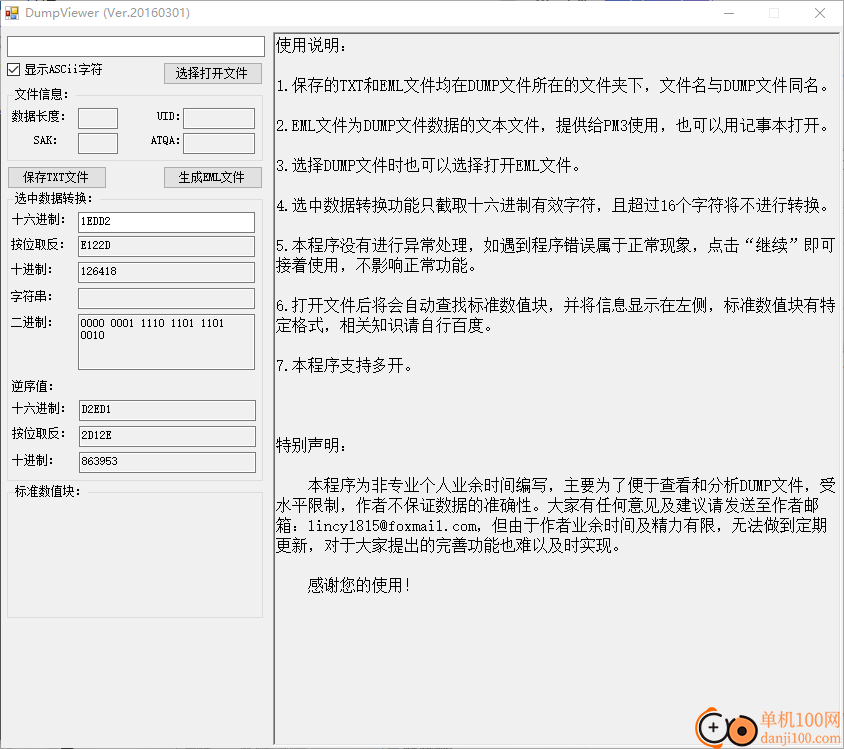This screenshot has width=844, height=749.
Task: Click the 特别声明 heading text
Action: tap(311, 445)
